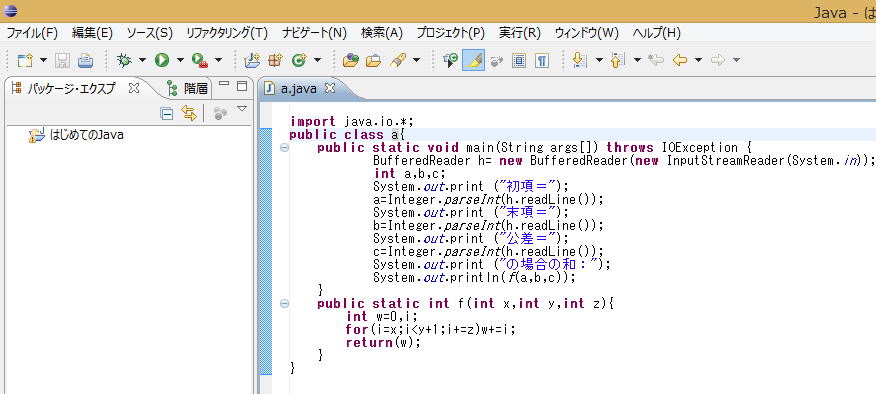Open the ソース(S) menu

pos(149,33)
